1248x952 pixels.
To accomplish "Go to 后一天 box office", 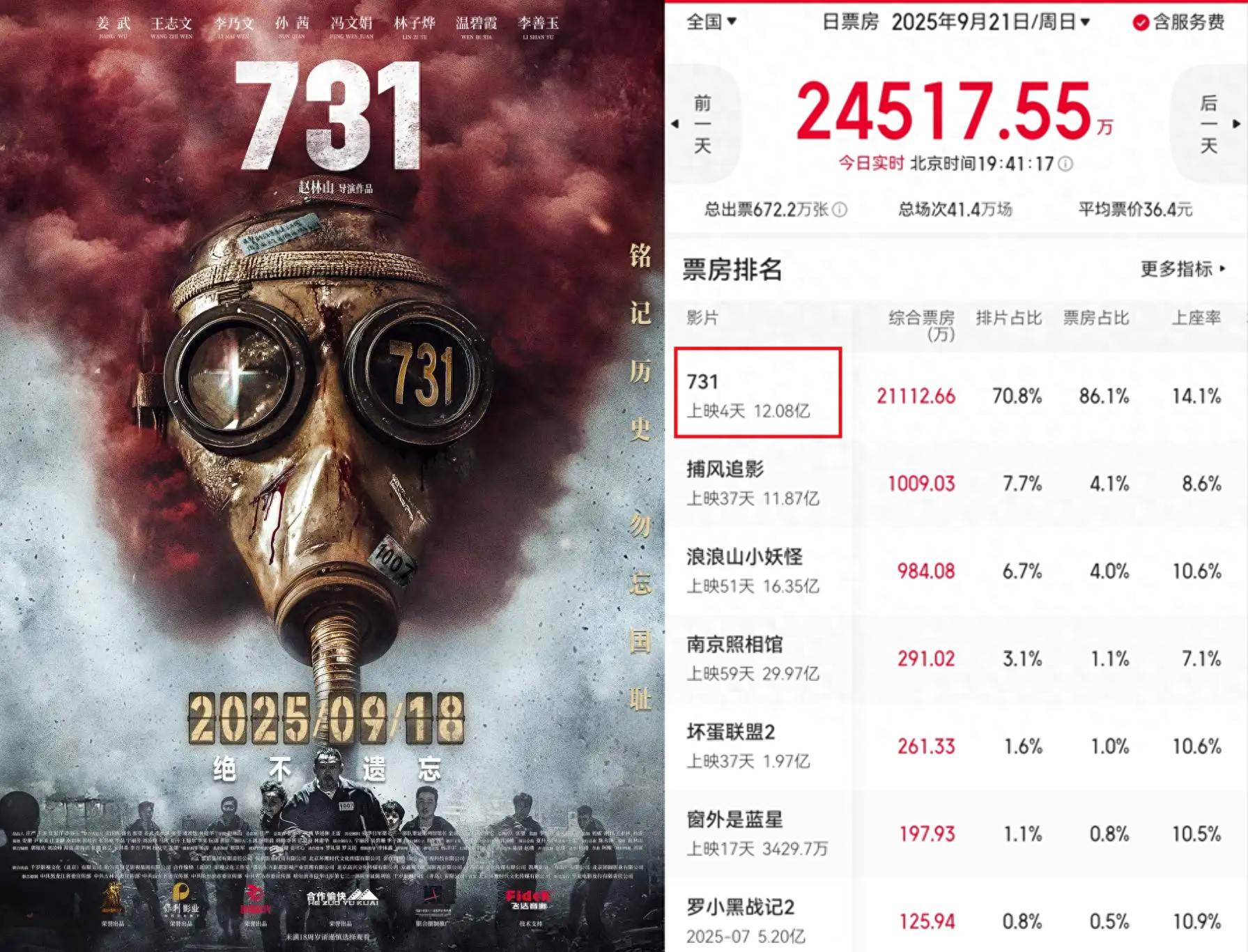I will point(1208,125).
